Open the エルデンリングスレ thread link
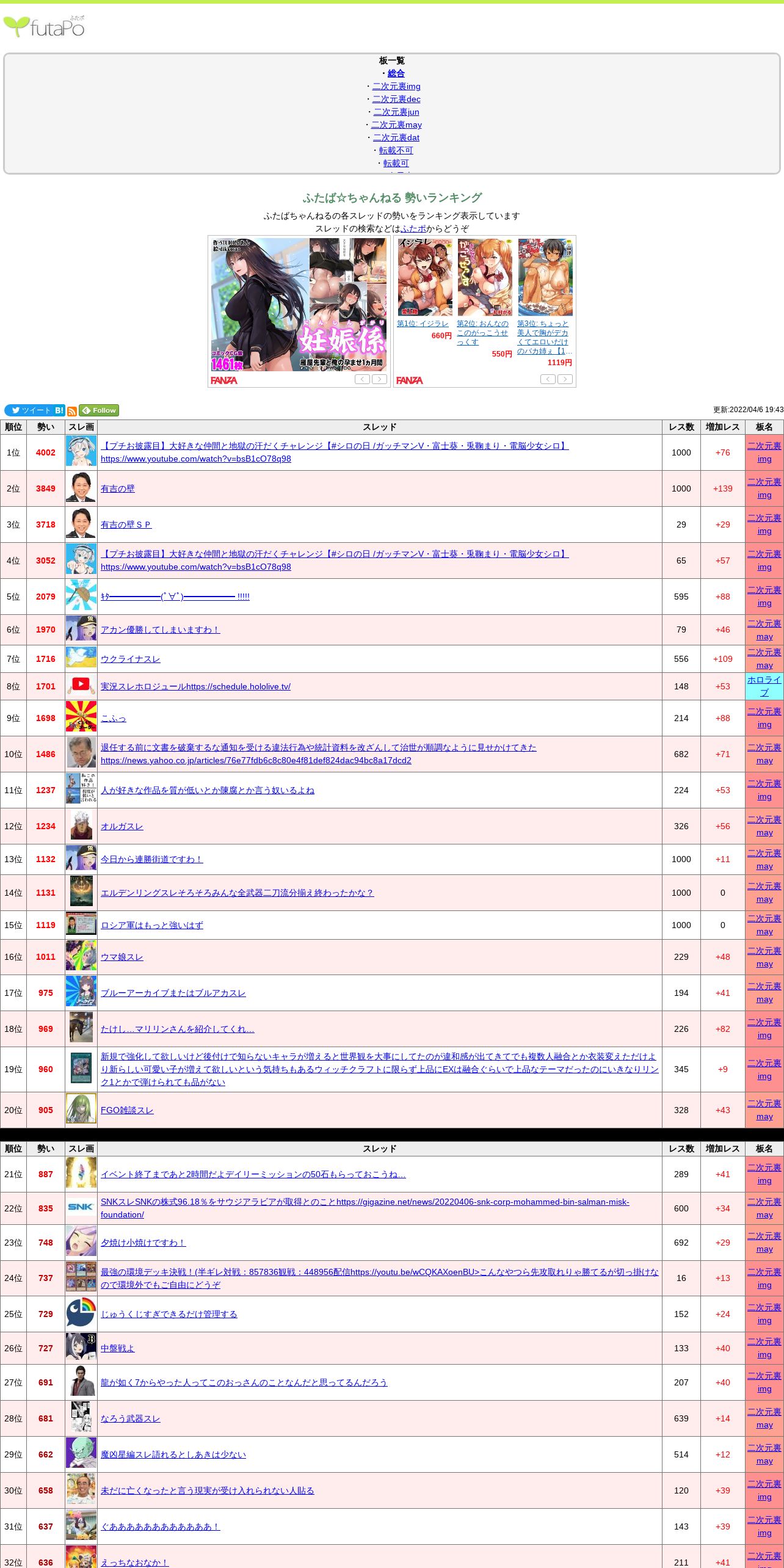This screenshot has width=784, height=1568. (x=237, y=893)
